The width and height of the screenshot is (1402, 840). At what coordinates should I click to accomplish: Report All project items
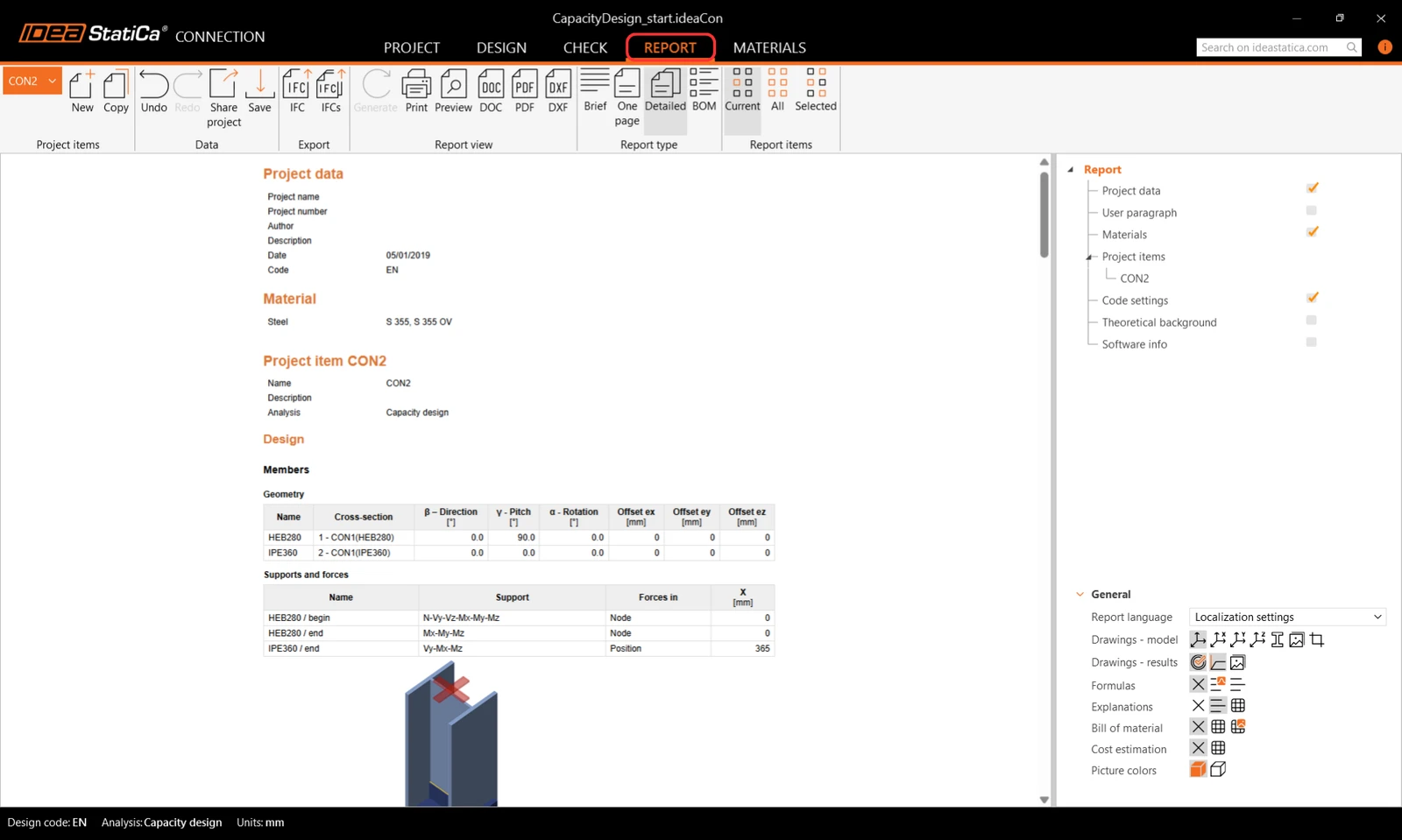pos(777,90)
